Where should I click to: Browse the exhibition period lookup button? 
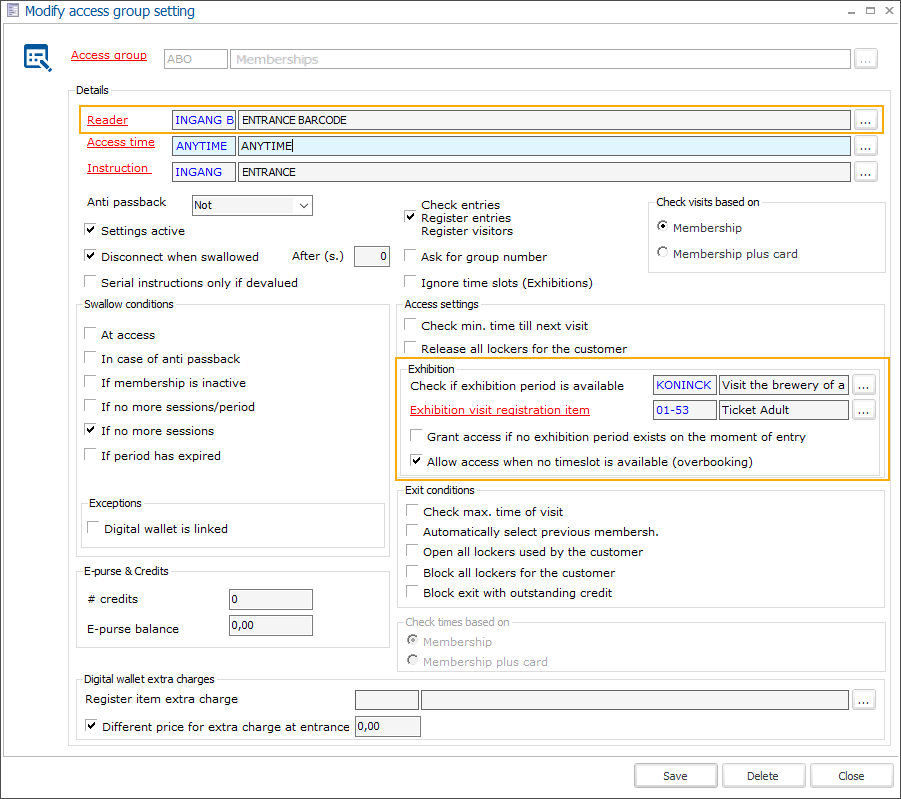tap(863, 385)
